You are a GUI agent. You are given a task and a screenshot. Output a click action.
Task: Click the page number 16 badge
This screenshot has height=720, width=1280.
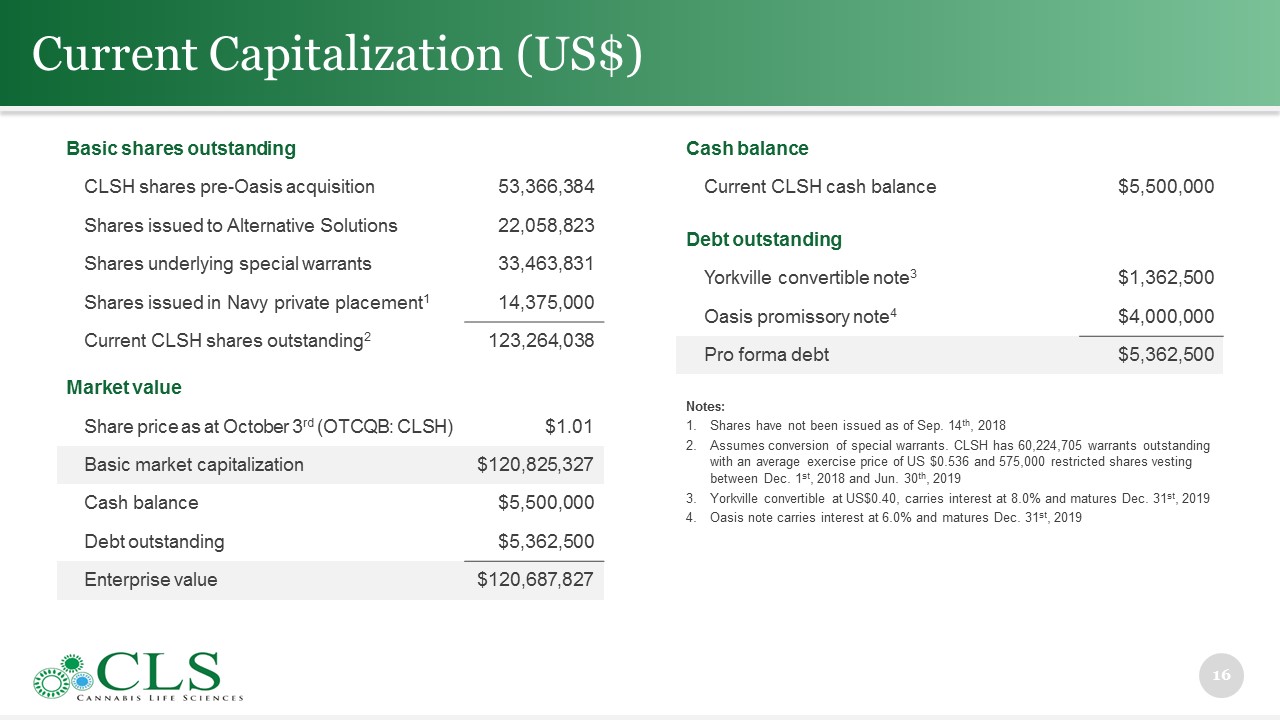(x=1221, y=675)
